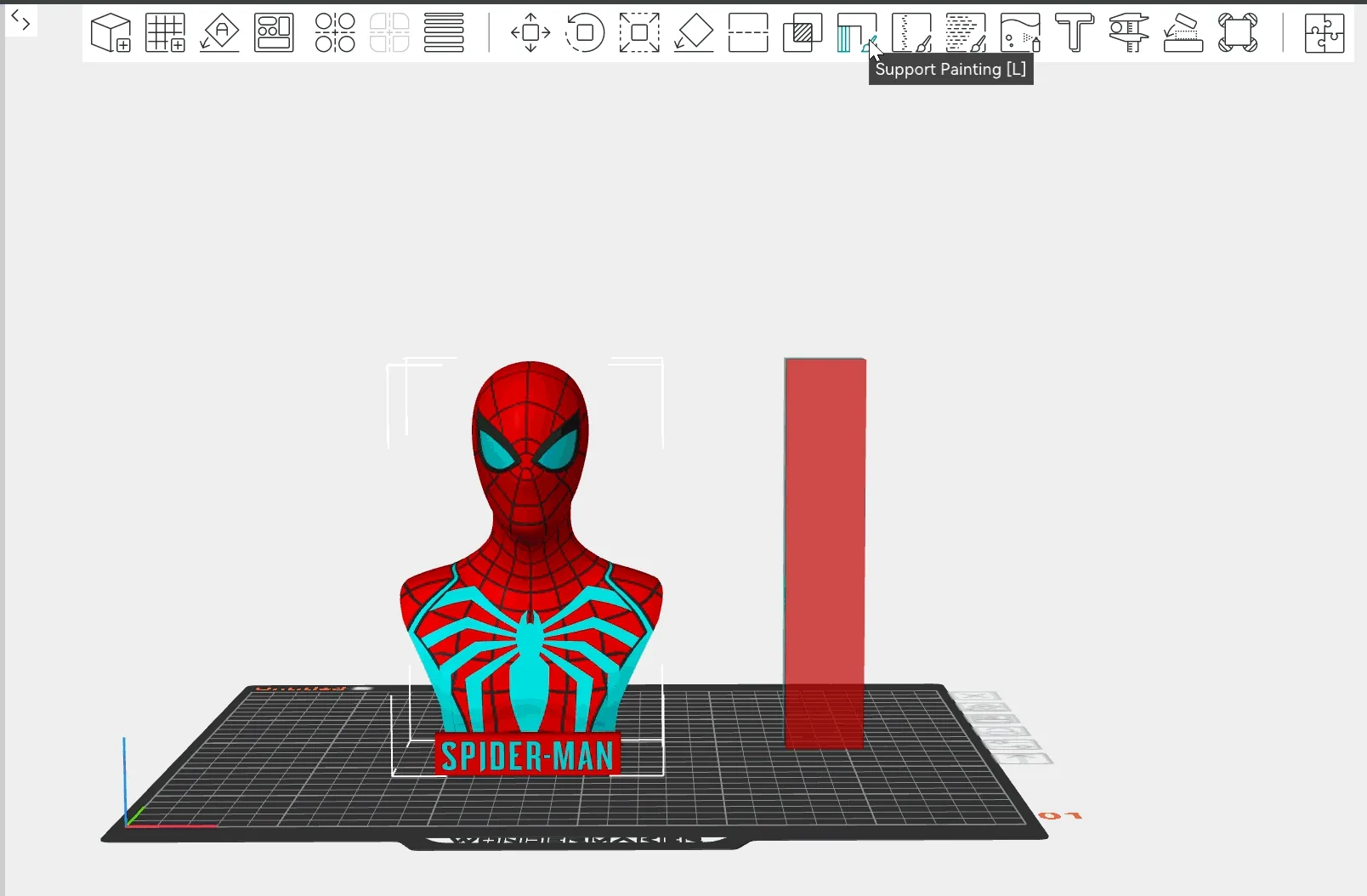Viewport: 1367px width, 896px height.
Task: Click the Arrange All objects icon
Action: (275, 33)
